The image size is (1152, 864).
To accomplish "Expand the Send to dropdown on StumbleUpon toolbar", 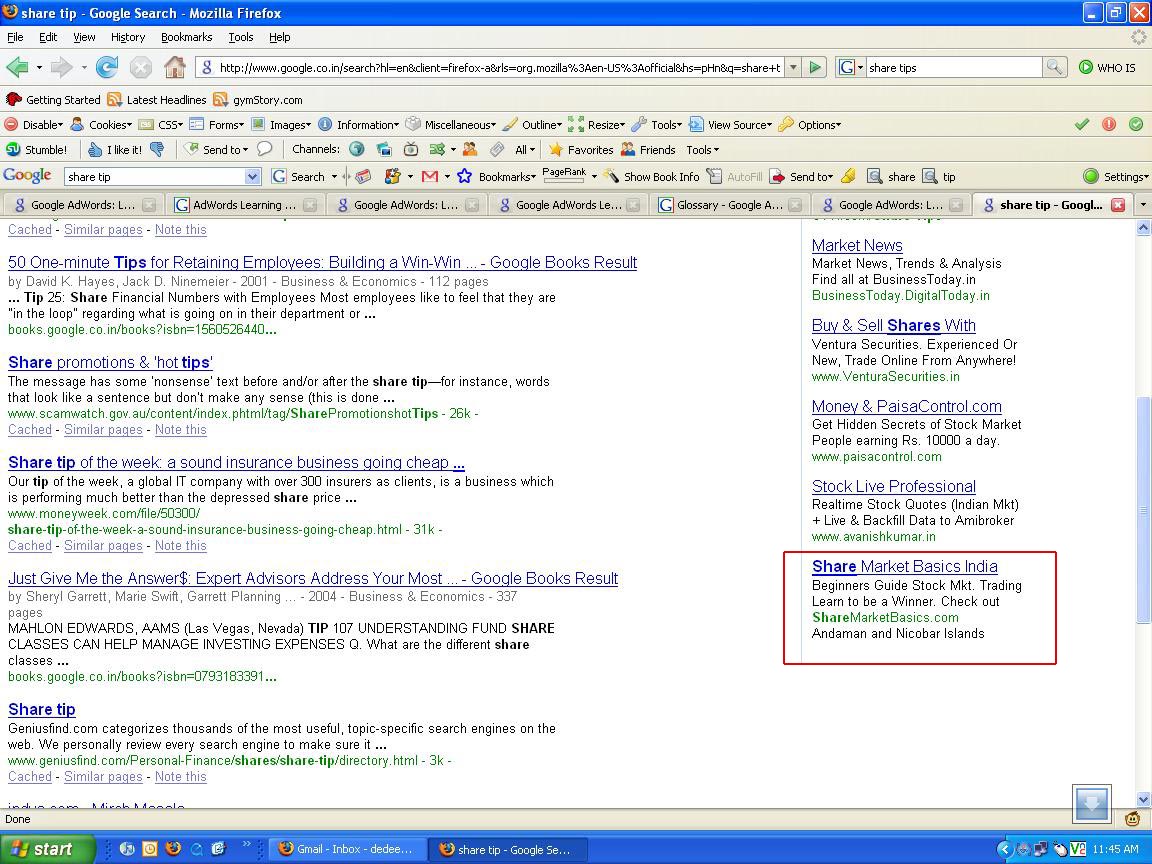I will point(245,149).
